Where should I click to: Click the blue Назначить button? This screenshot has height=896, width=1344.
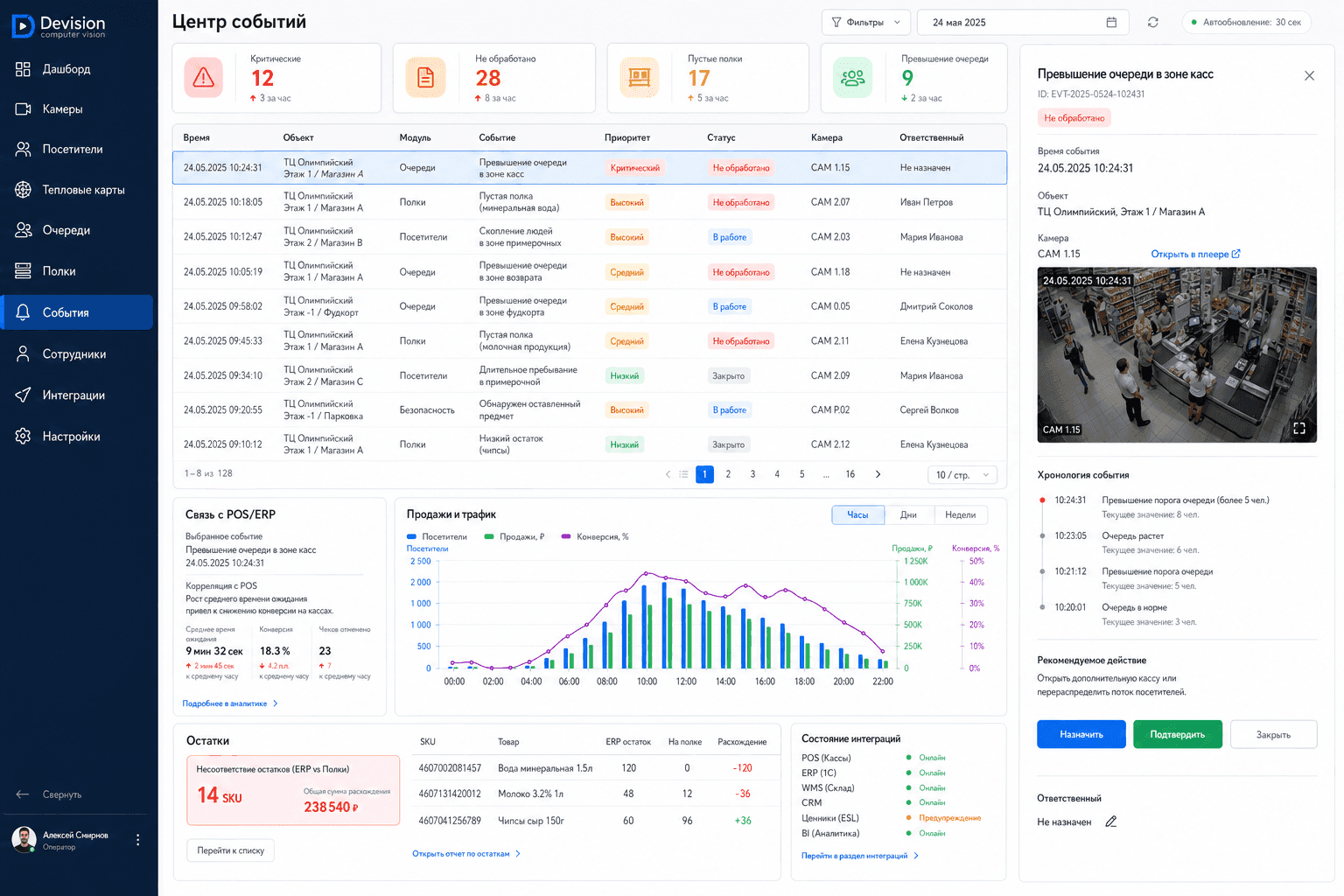coord(1081,734)
